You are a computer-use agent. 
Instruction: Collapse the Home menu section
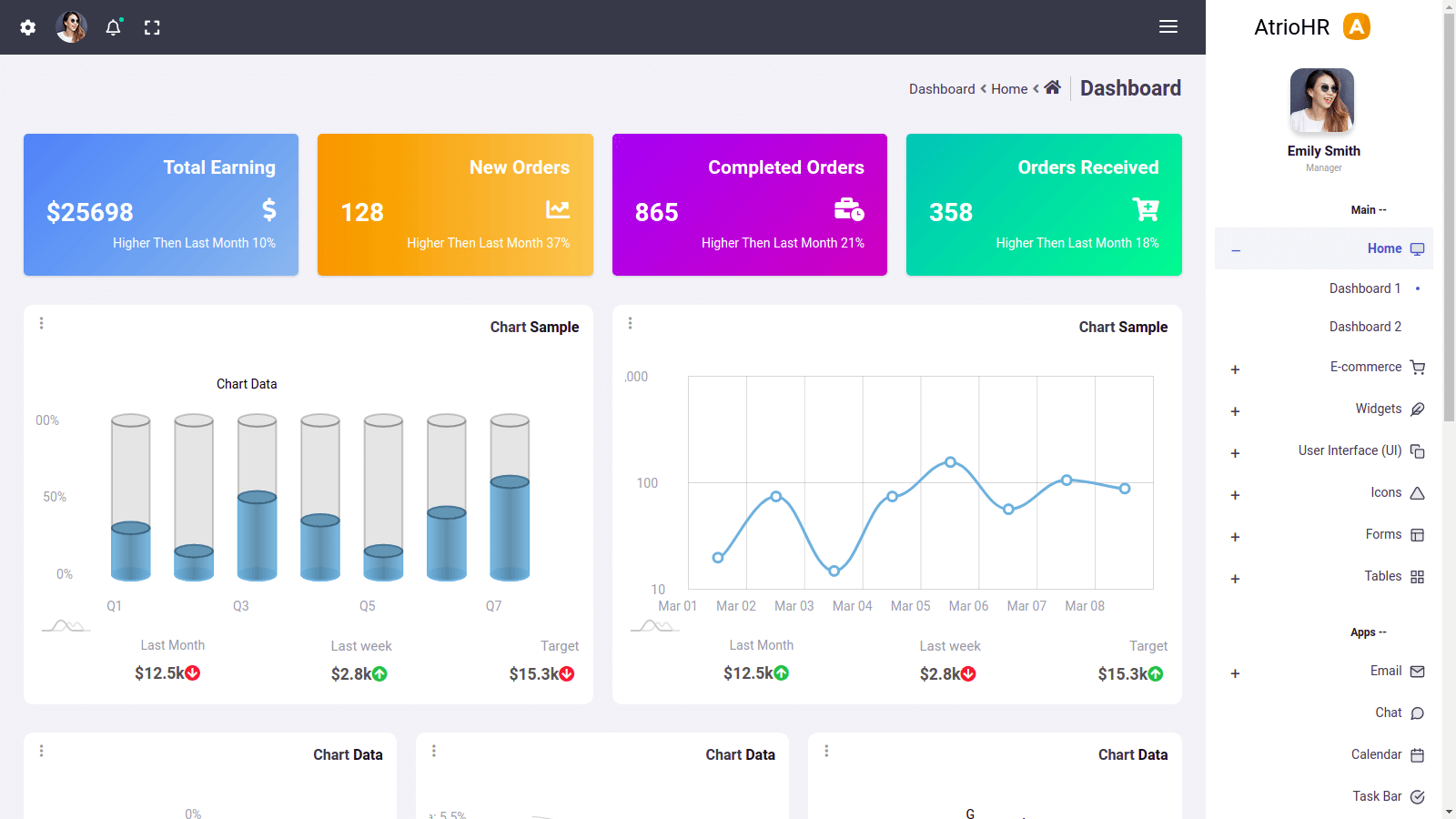(x=1236, y=250)
